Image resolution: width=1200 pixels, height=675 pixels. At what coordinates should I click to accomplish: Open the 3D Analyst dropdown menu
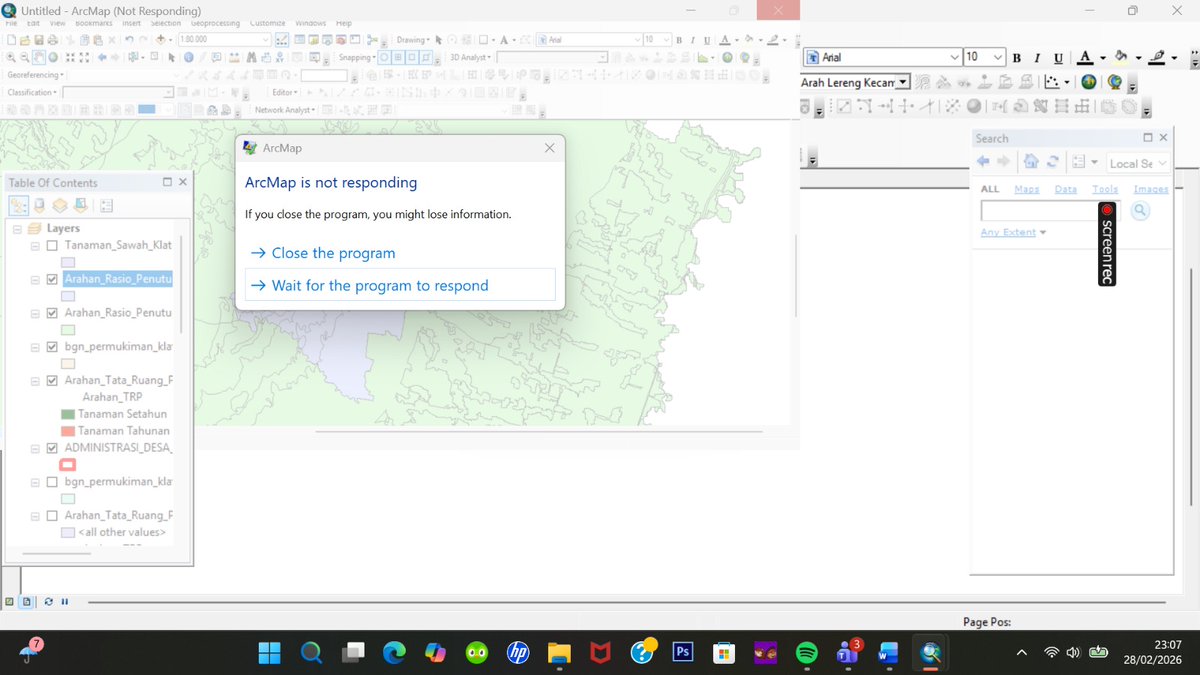(471, 57)
